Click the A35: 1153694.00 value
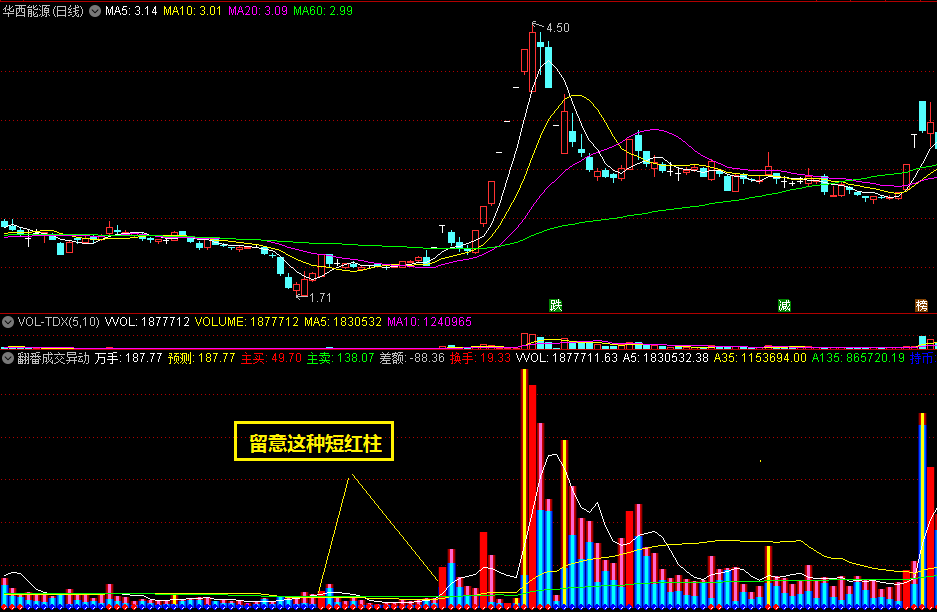This screenshot has width=937, height=612. [760, 358]
